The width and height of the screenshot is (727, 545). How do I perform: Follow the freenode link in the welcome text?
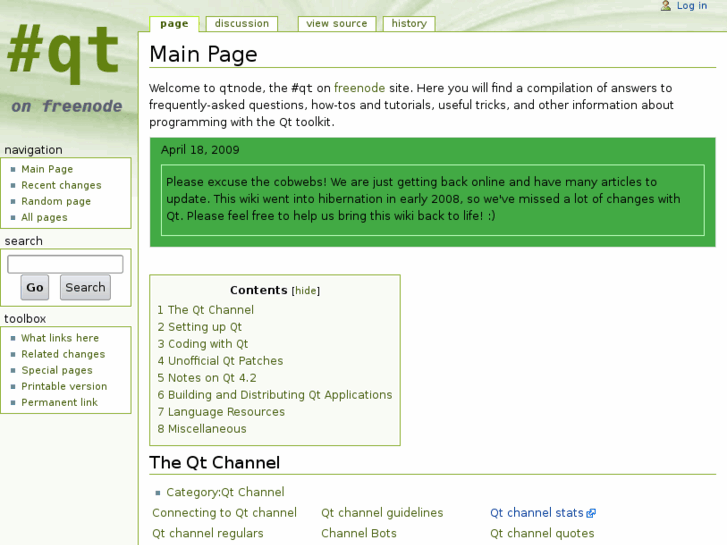(359, 88)
